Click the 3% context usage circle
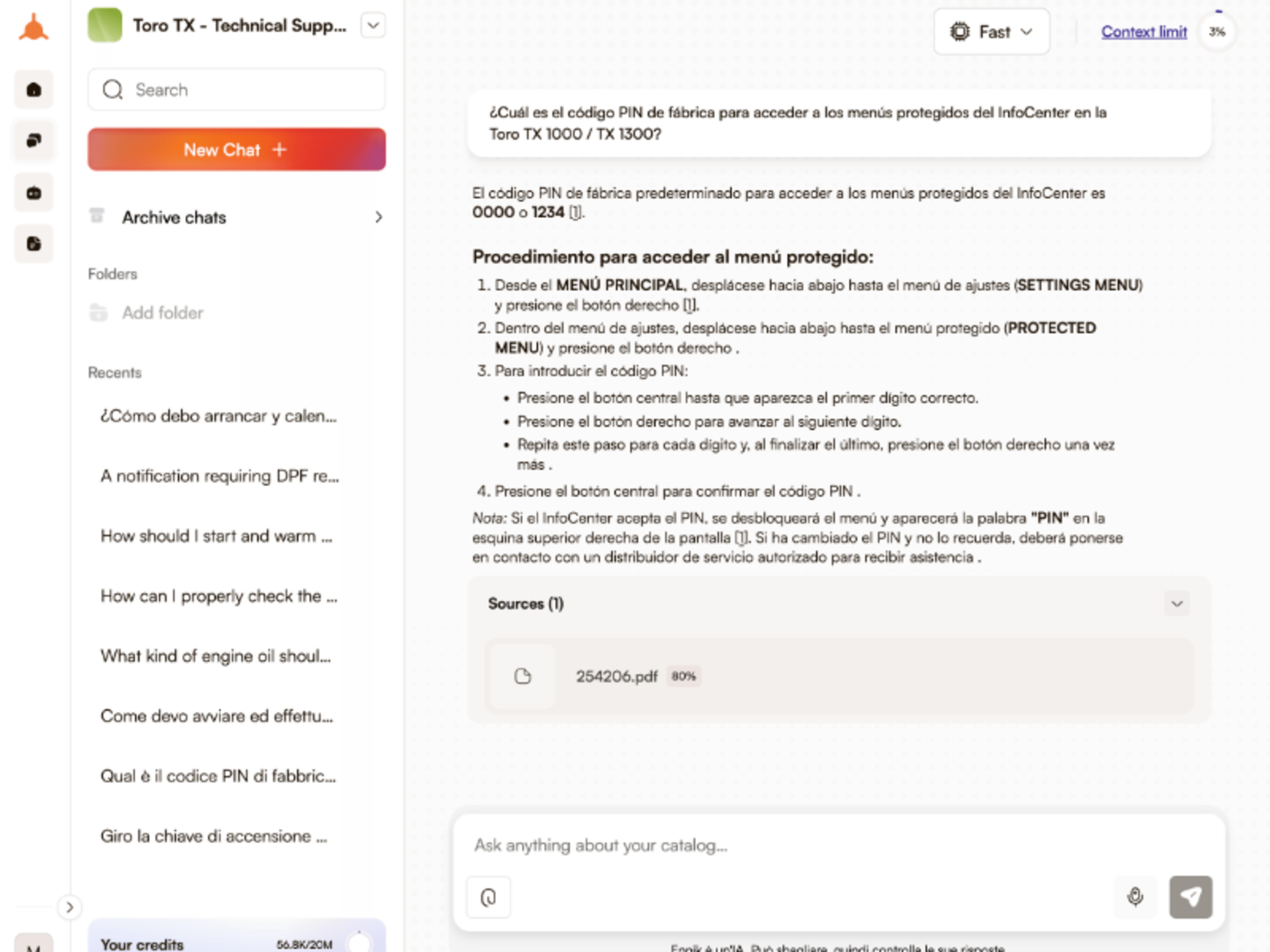This screenshot has height=952, width=1270. pyautogui.click(x=1216, y=32)
